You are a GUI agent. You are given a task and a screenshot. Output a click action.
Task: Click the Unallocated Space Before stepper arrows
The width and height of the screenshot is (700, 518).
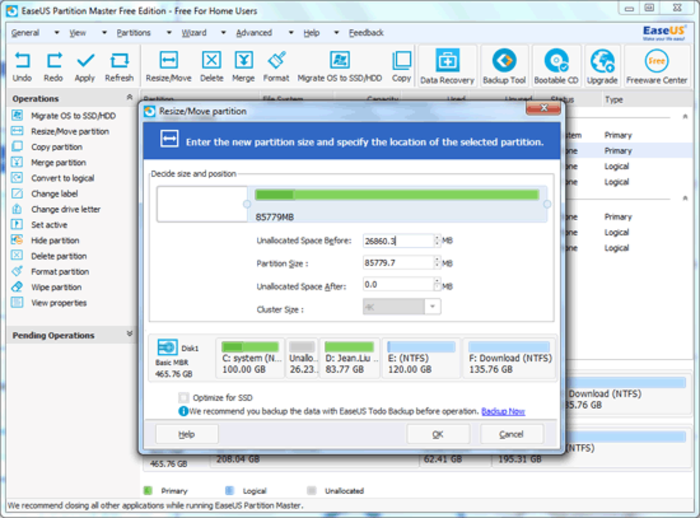pos(437,241)
